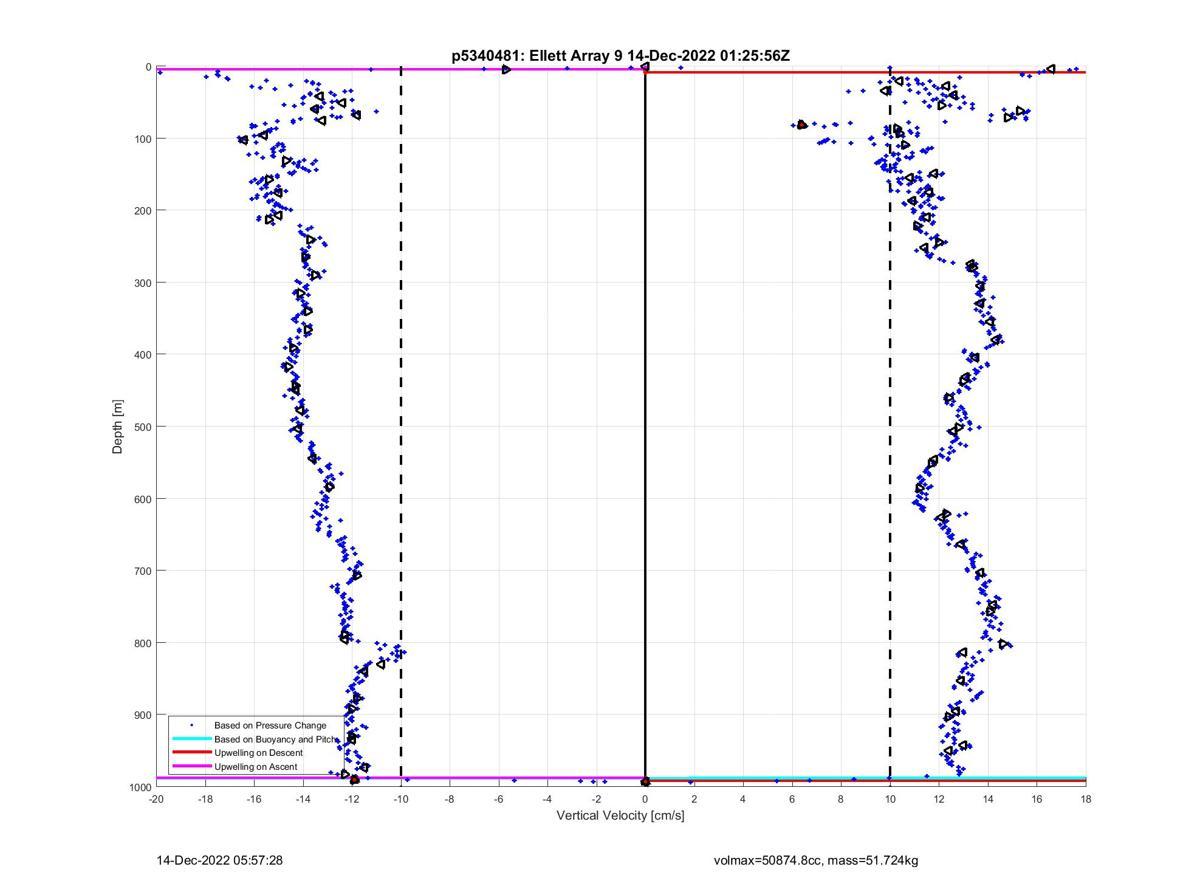Screen dimensions: 1200x885
Task: Click the cyan line sample in legend
Action: point(191,739)
